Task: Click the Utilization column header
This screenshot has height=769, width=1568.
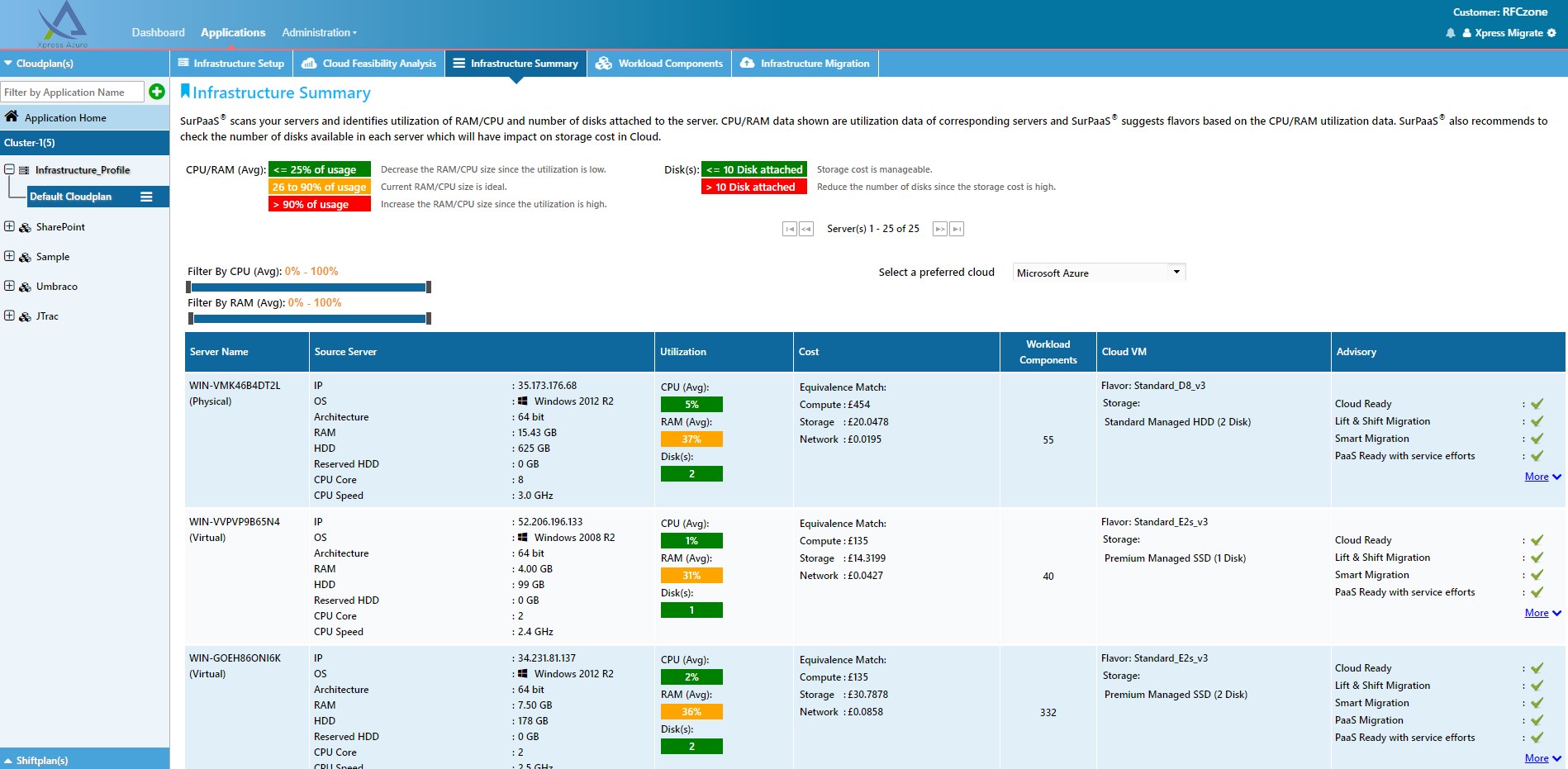Action: click(x=724, y=352)
